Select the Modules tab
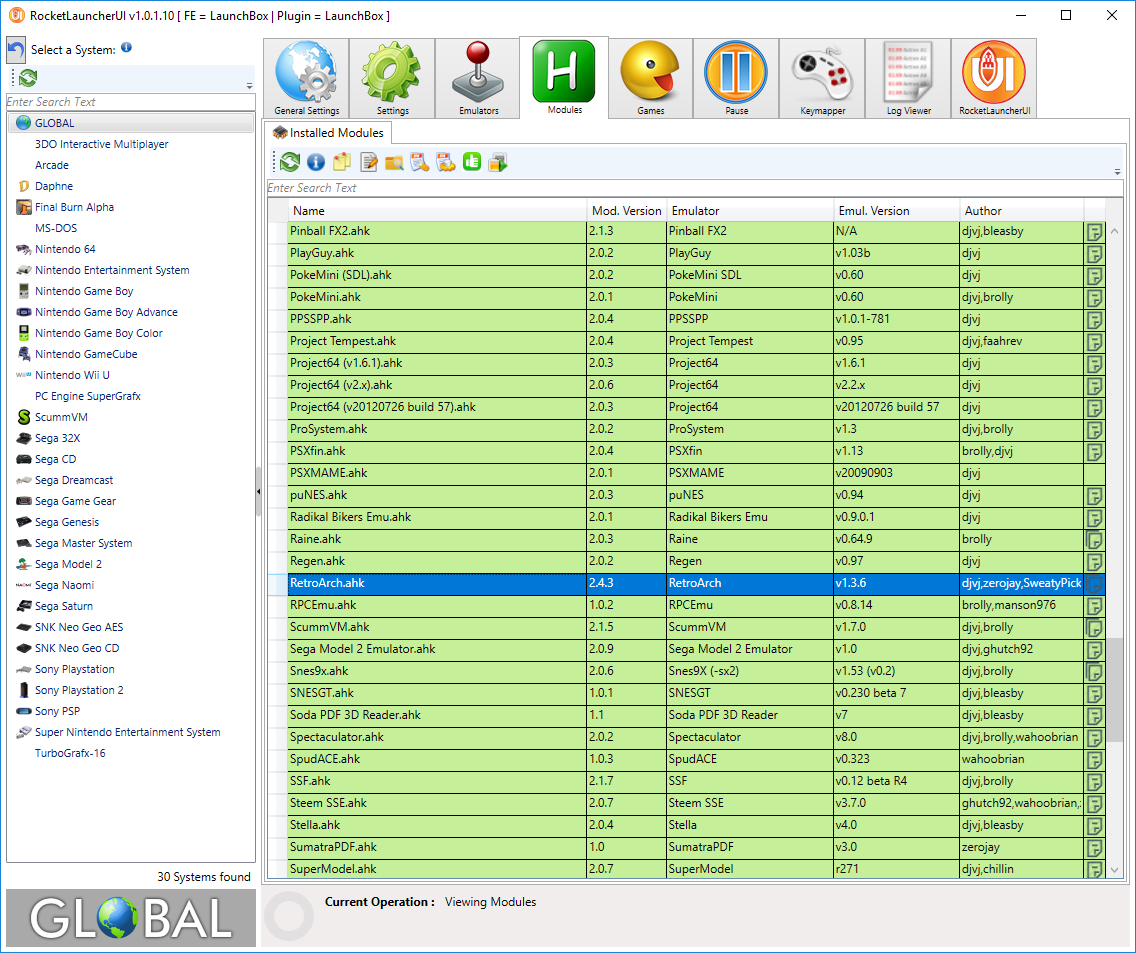The image size is (1136, 953). click(564, 77)
